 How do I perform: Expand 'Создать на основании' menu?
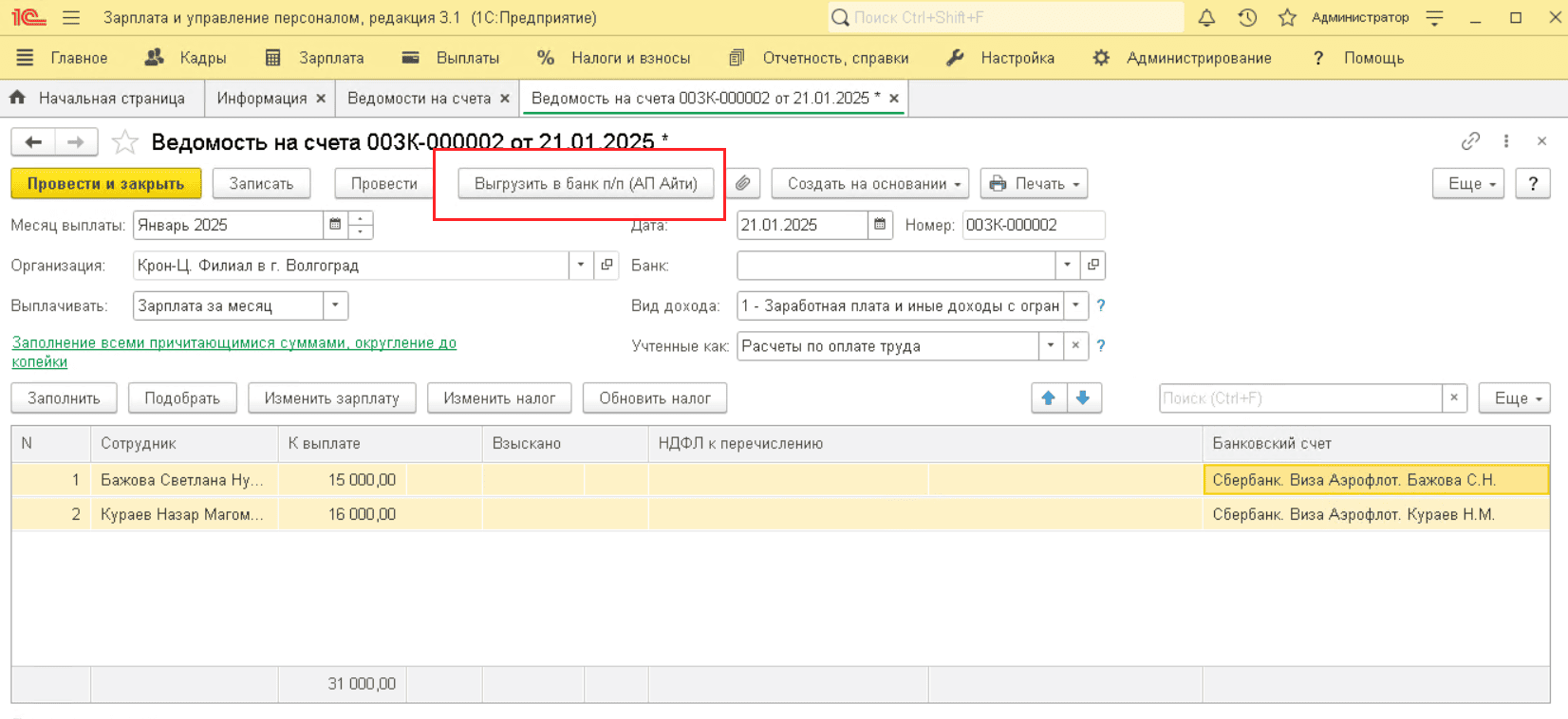point(869,183)
